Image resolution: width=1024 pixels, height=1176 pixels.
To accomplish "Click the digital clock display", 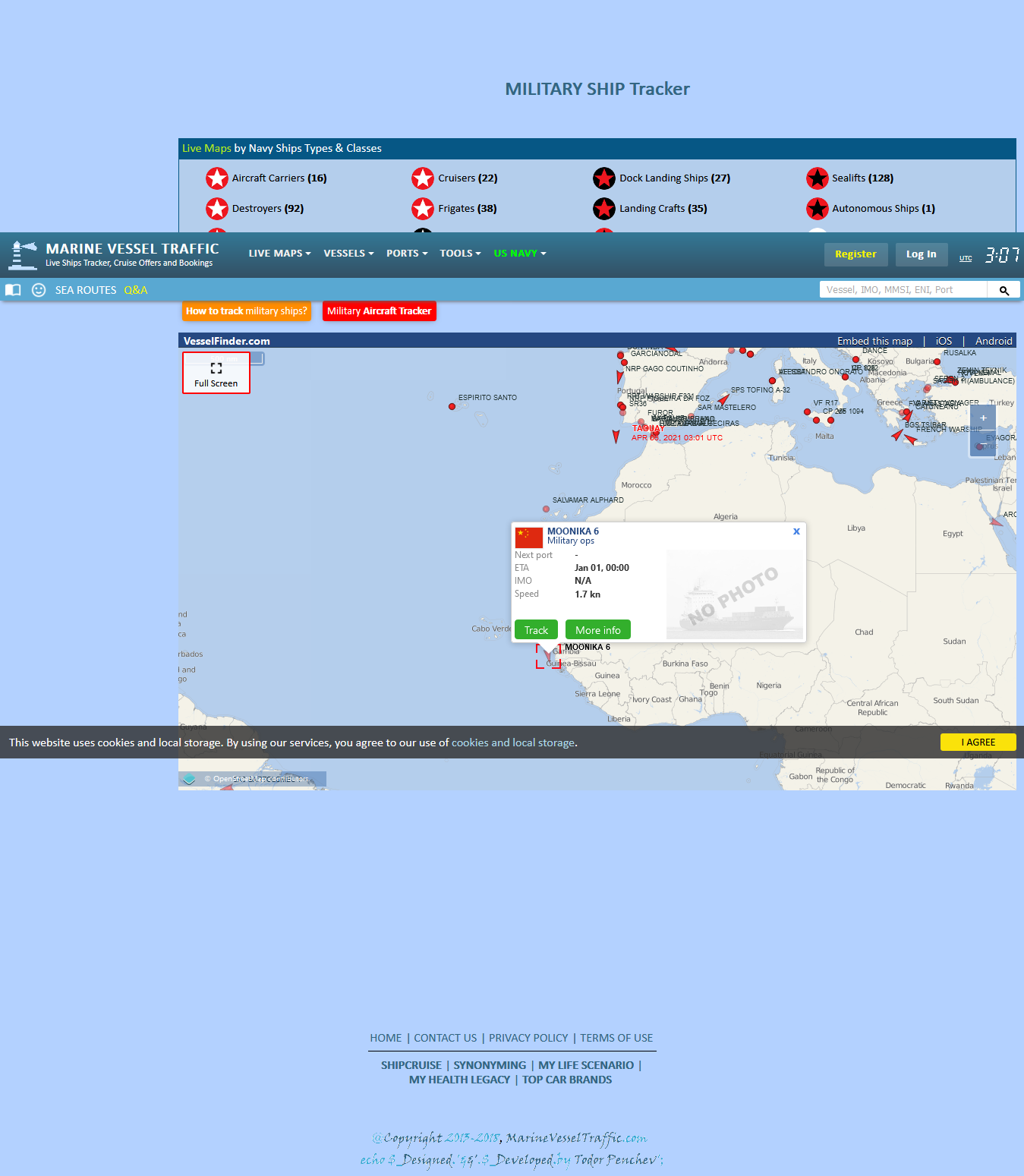I will 1002,255.
